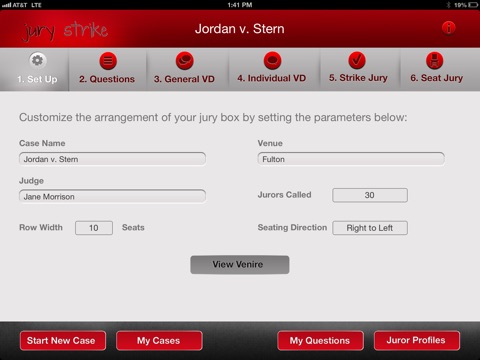Select the Strike Jury checkmark icon

coord(357,60)
